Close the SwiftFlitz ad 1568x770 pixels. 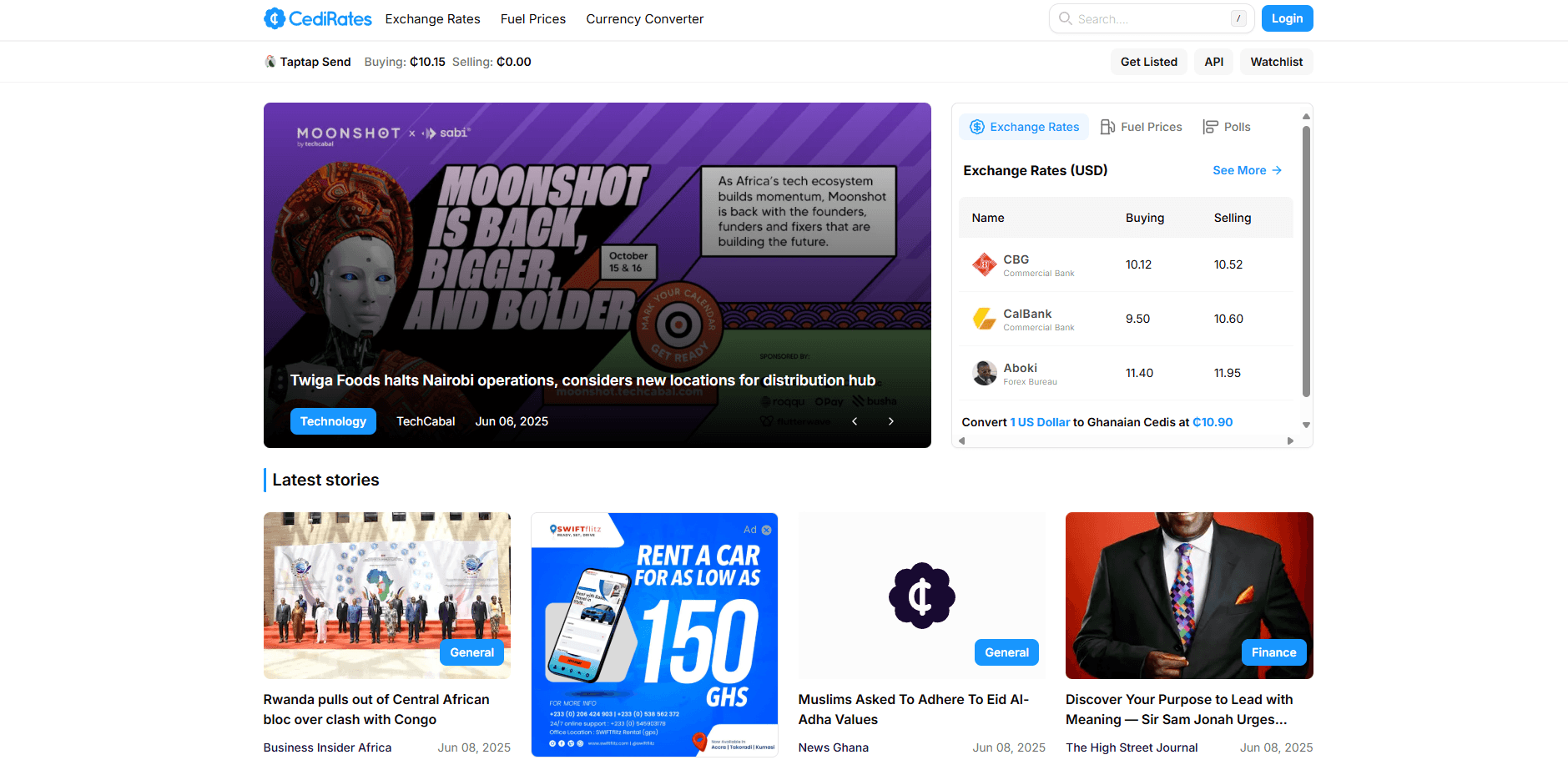coord(766,530)
